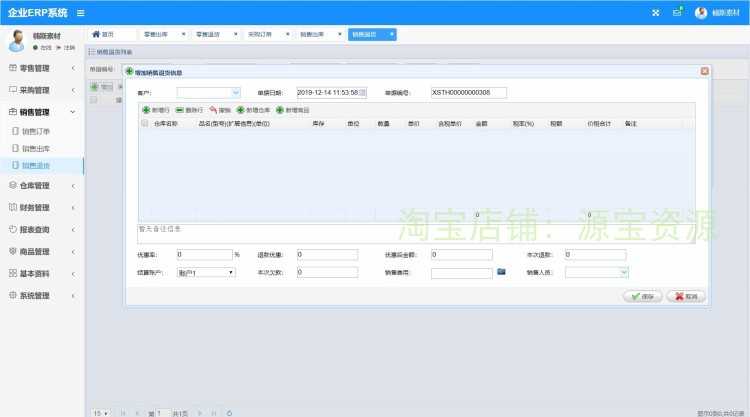Click the sidebar user profile picture

coord(17,41)
